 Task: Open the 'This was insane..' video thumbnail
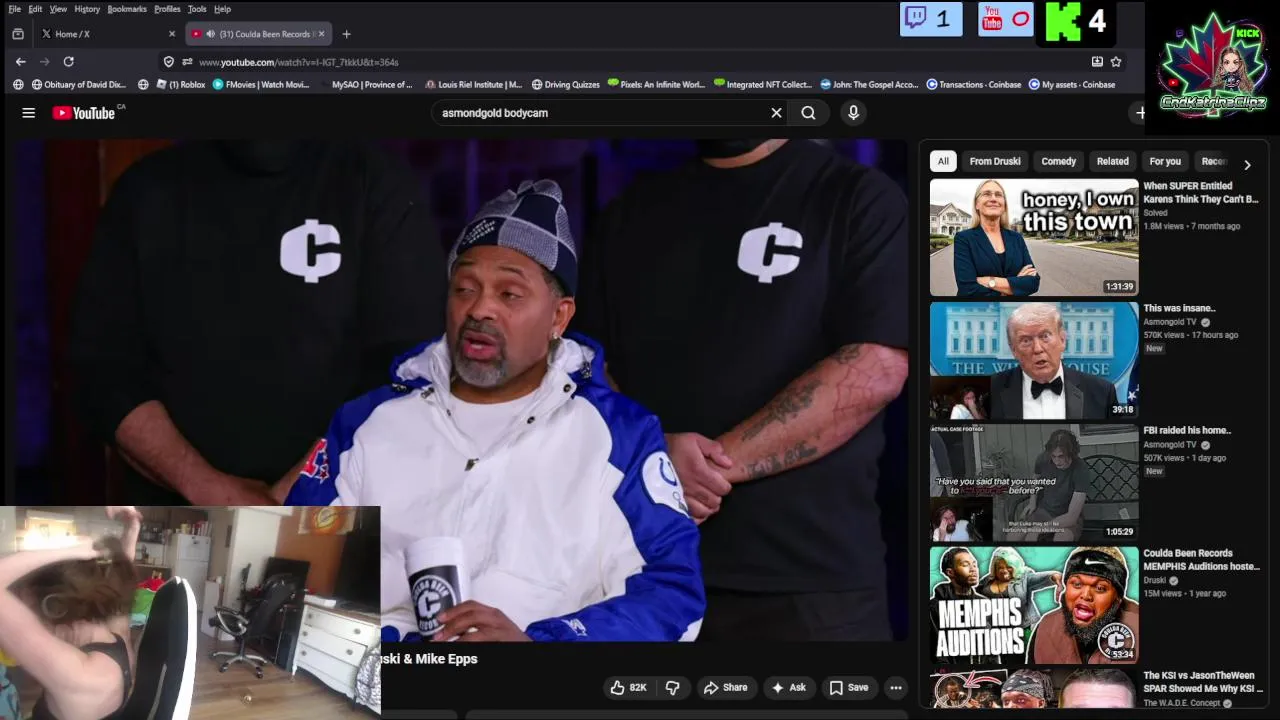coord(1034,360)
